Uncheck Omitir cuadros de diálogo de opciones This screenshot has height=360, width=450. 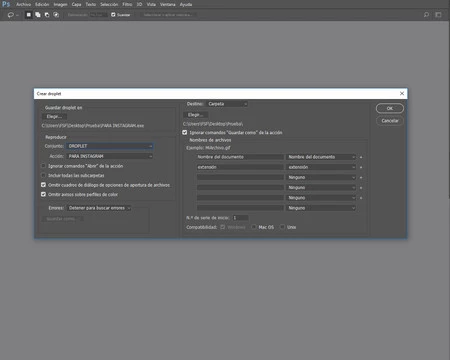pyautogui.click(x=43, y=185)
